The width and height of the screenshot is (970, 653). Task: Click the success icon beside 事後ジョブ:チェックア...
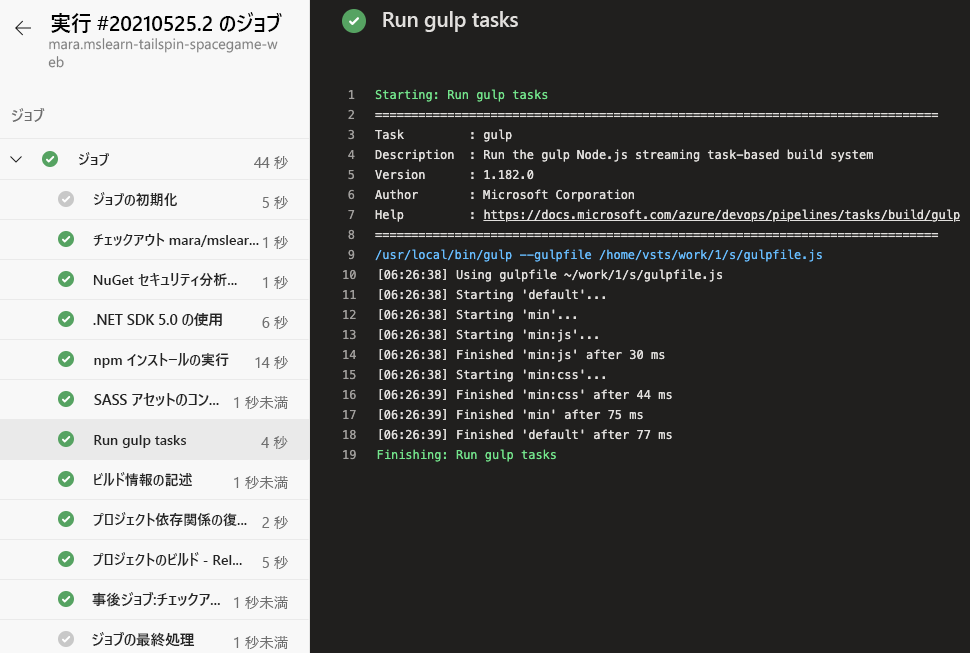coord(66,599)
